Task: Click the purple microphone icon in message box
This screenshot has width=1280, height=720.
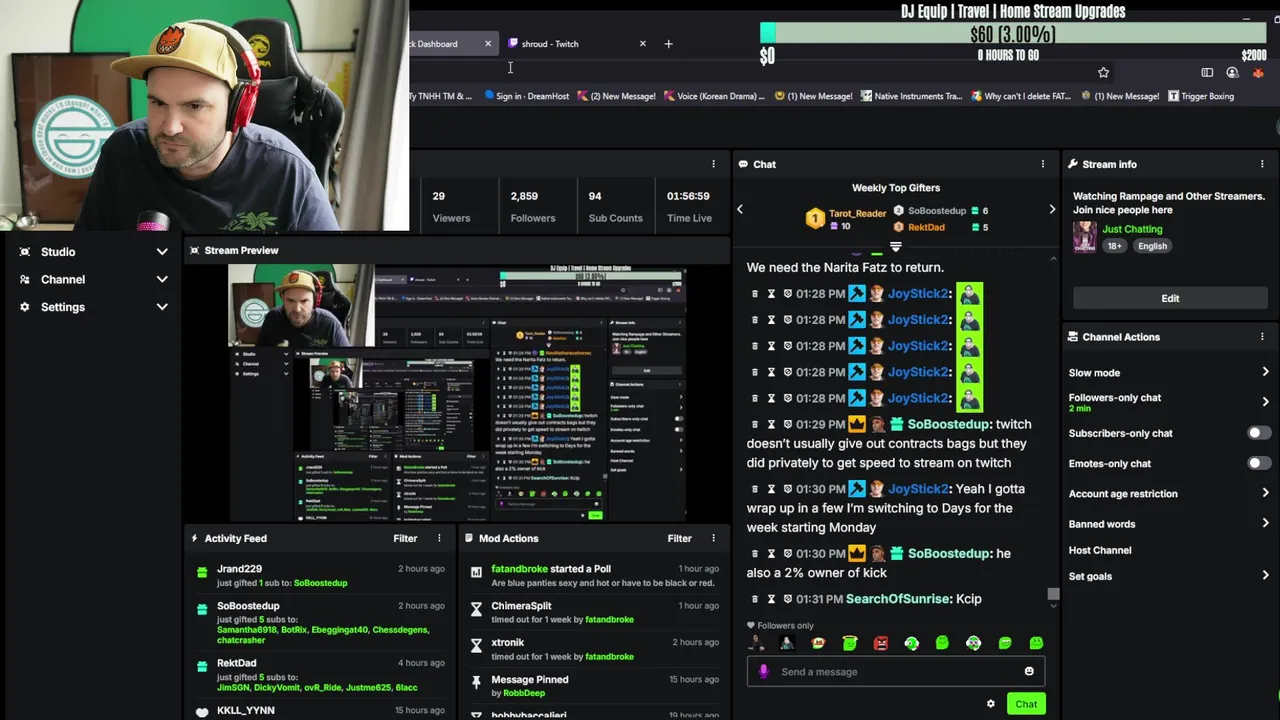Action: 764,672
